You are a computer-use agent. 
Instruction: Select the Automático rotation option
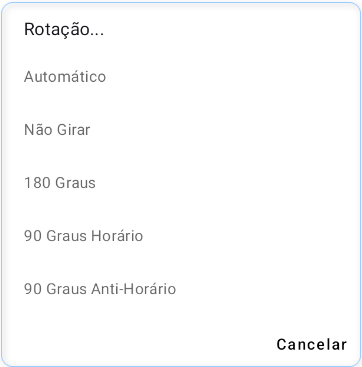pyautogui.click(x=181, y=77)
